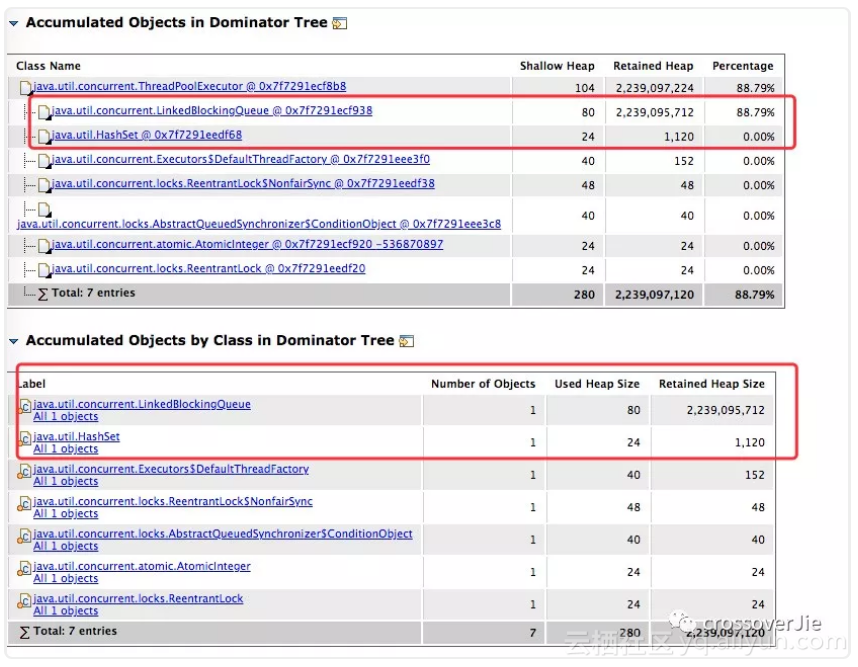Click class icon of NonfairSync label row
The height and width of the screenshot is (667, 858).
coord(24,503)
